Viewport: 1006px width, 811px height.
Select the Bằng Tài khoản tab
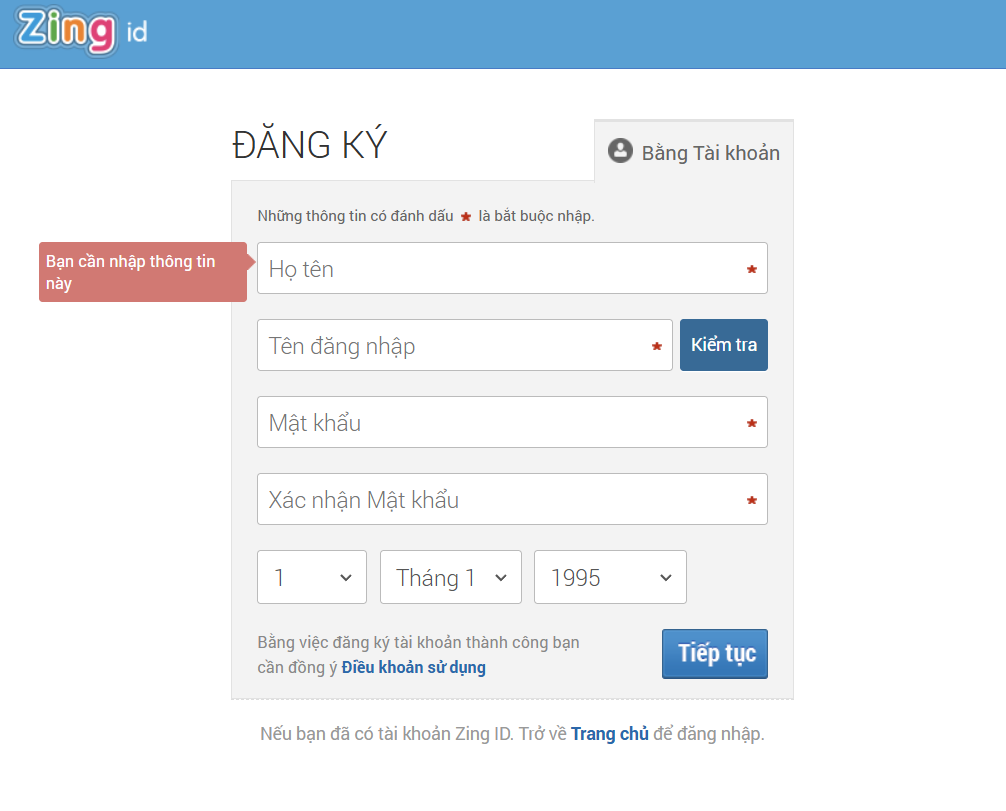tap(694, 152)
